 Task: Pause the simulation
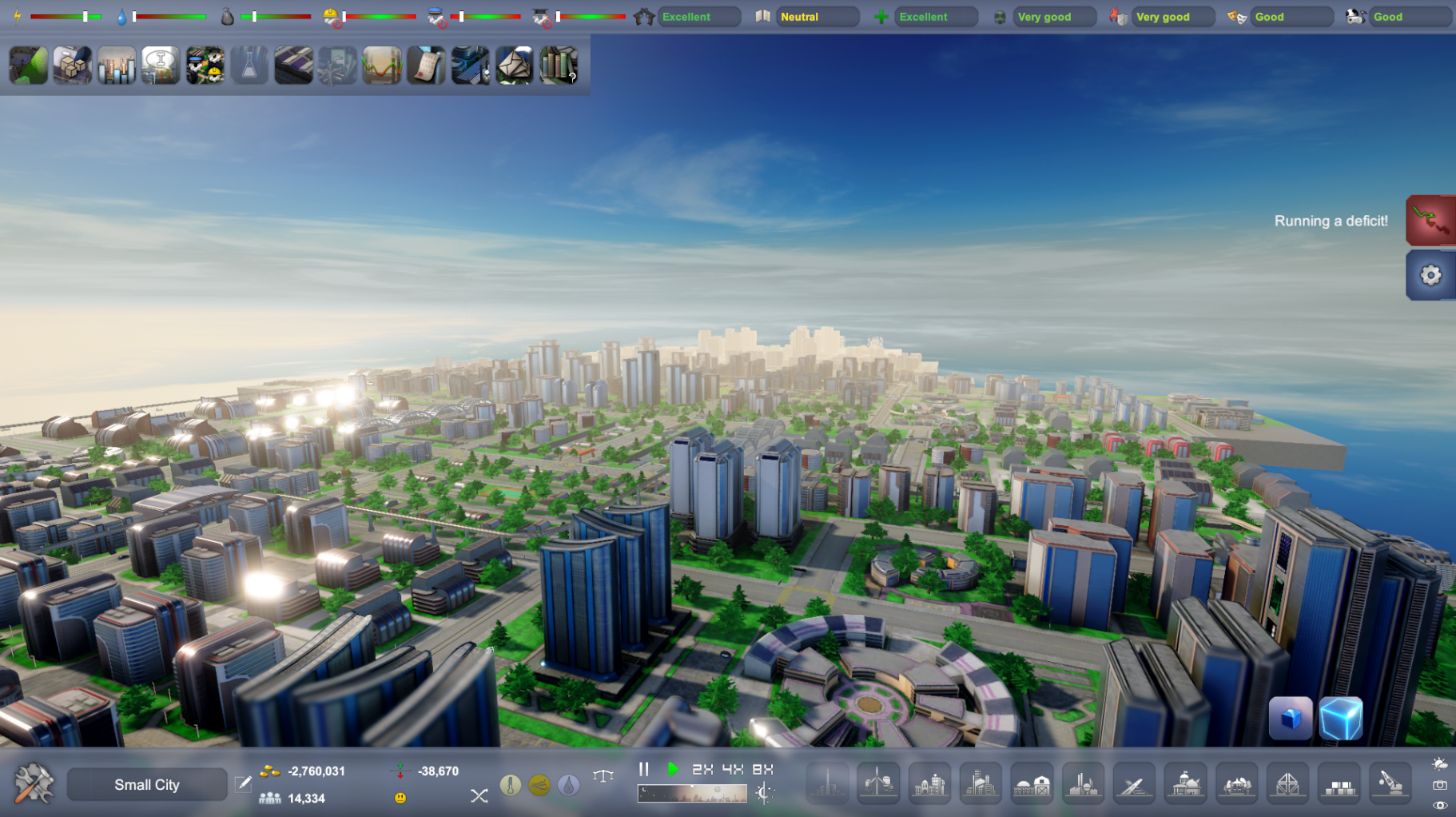click(x=643, y=769)
